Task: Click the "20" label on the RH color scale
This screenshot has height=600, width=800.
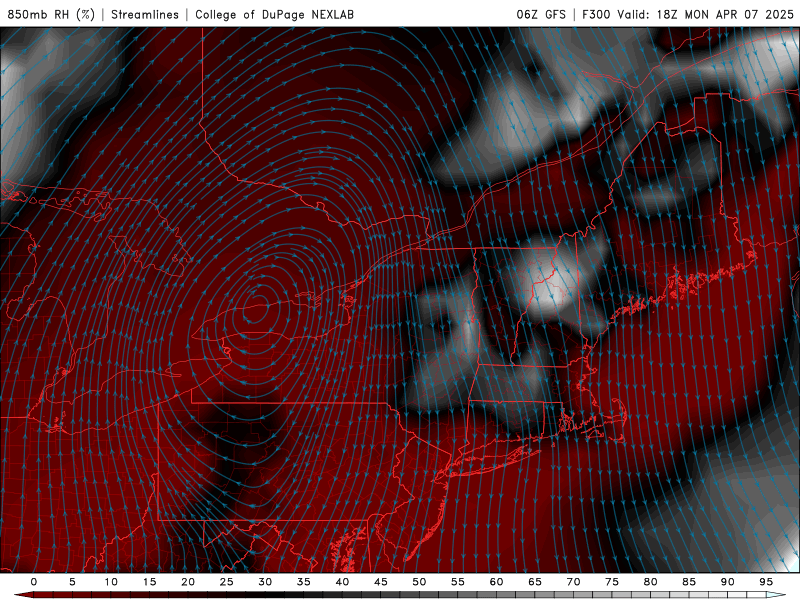Action: click(x=188, y=582)
